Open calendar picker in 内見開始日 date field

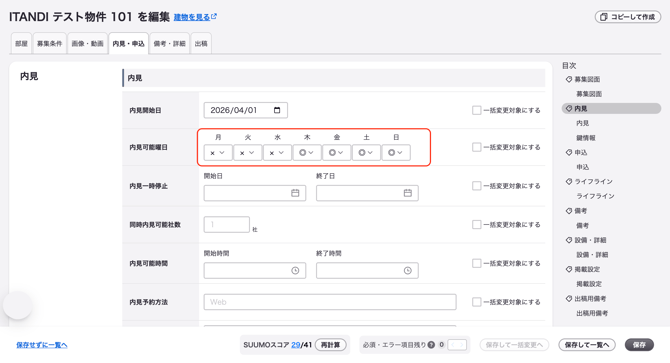[x=277, y=110]
